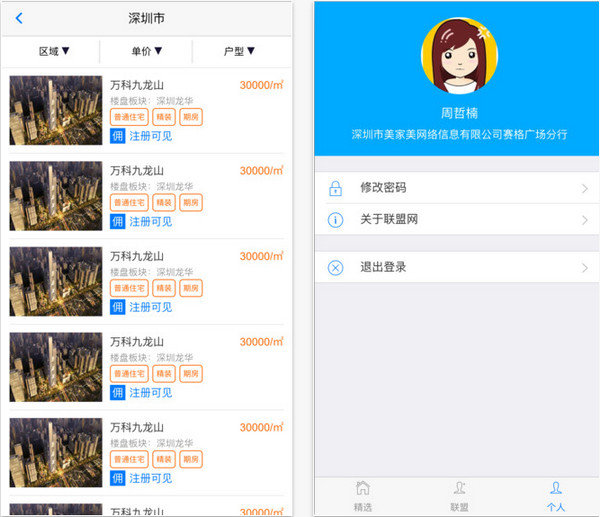Switch to the 联盟 tab
600x517 pixels.
pos(459,496)
